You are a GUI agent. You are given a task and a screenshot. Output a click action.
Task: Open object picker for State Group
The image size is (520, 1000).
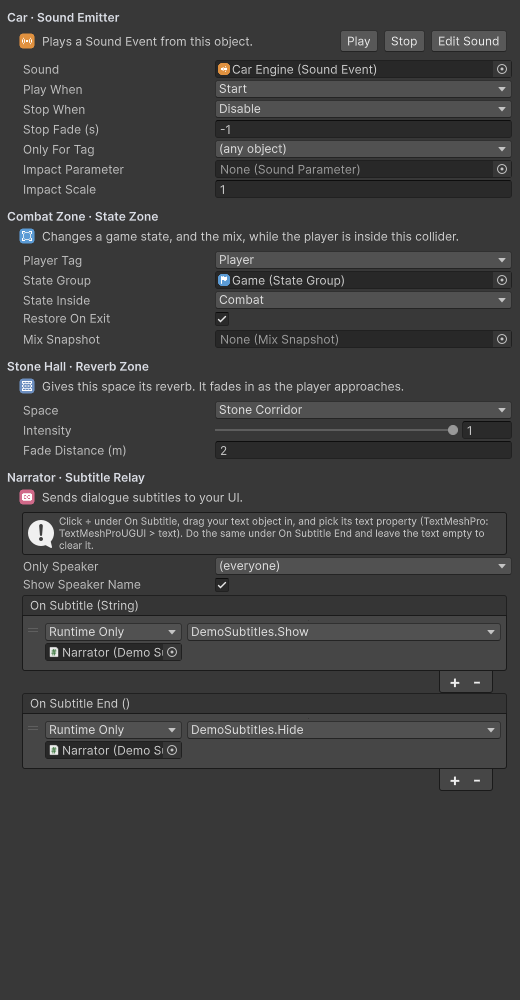(502, 280)
